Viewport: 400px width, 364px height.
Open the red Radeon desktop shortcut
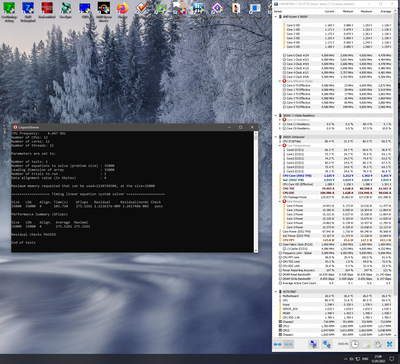[x=47, y=8]
